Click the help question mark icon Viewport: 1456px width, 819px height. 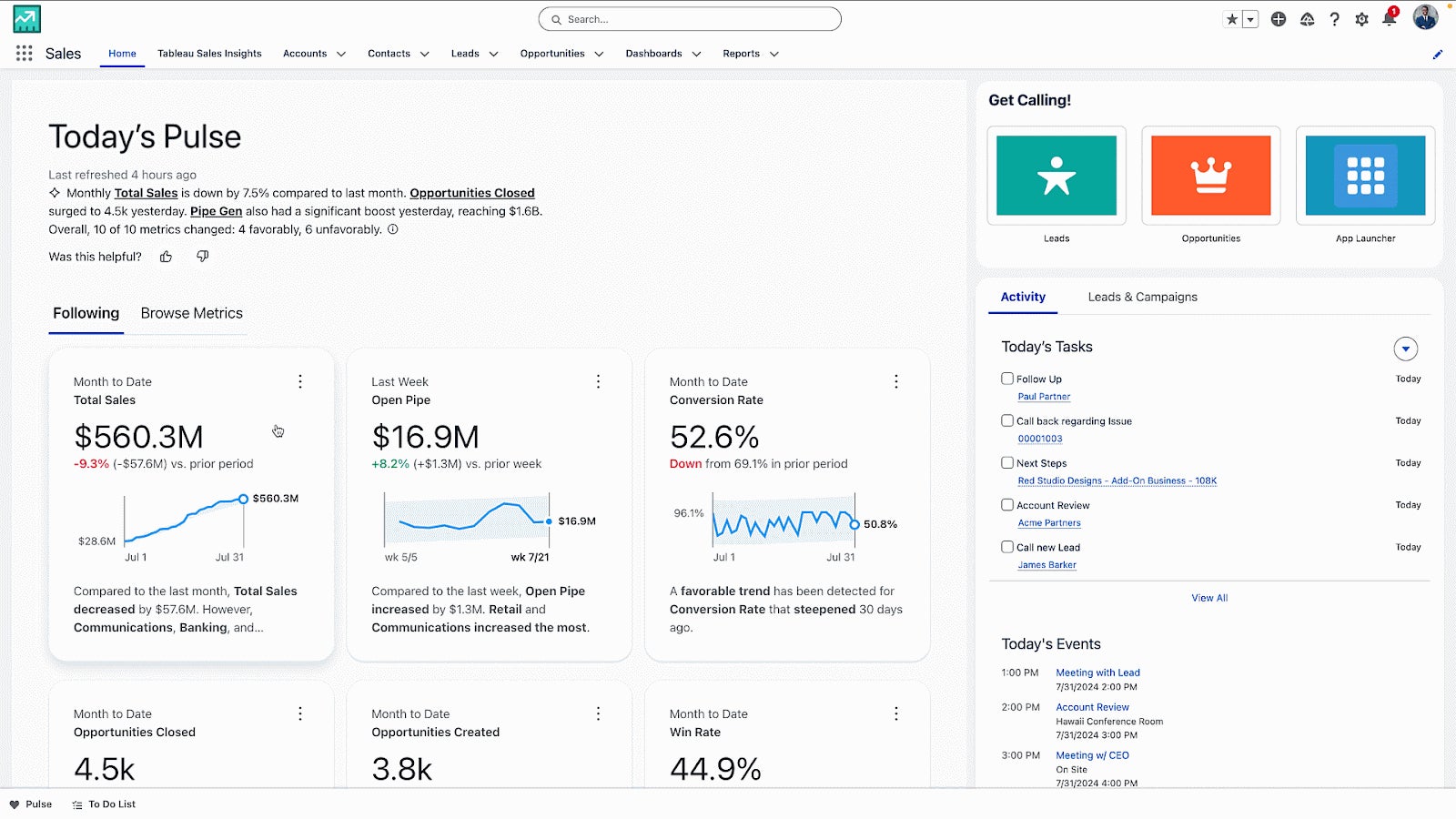pos(1334,19)
